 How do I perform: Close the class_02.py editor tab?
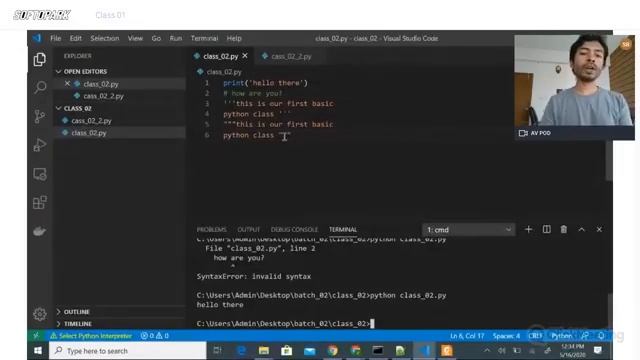245,56
